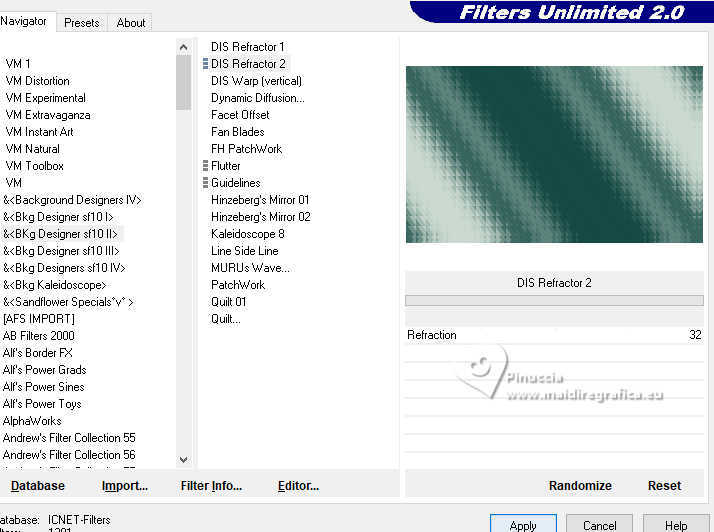This screenshot has width=714, height=532.
Task: Select [AFS IMPORT] category
Action: tap(39, 319)
